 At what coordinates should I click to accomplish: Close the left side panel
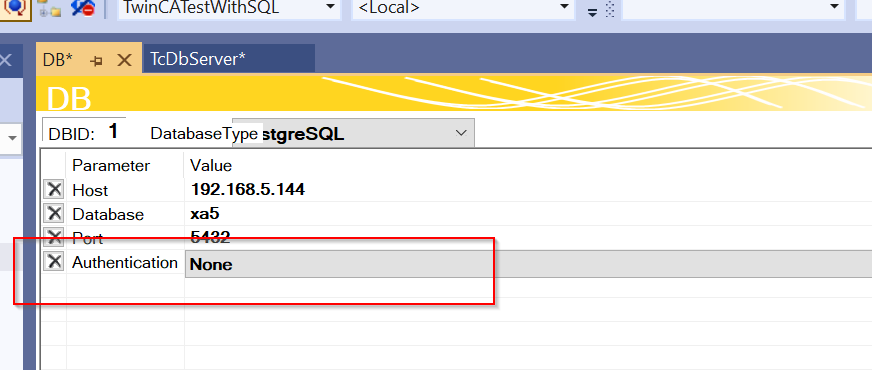pyautogui.click(x=5, y=60)
